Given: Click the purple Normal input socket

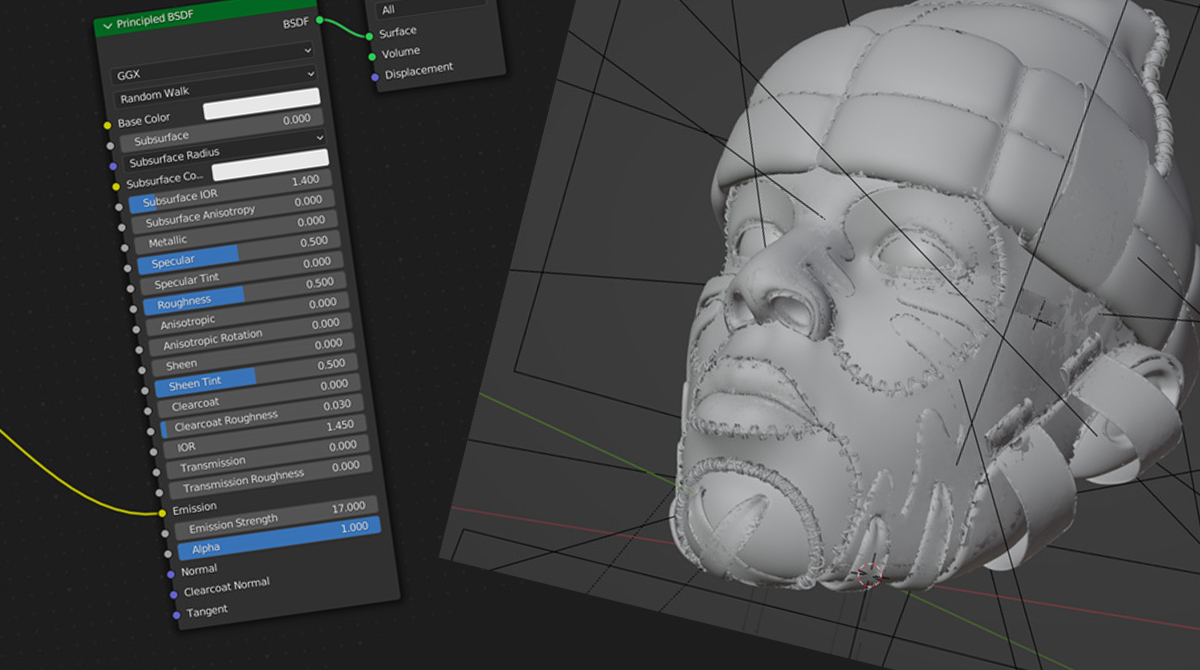Looking at the screenshot, I should tap(171, 574).
